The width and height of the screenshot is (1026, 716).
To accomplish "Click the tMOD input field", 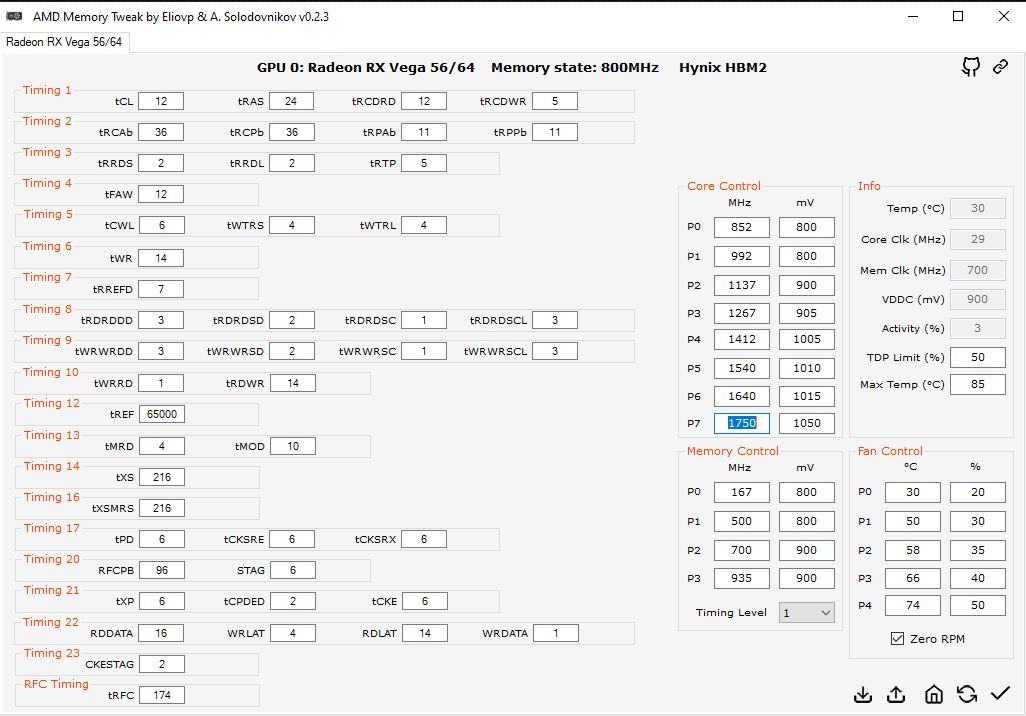I will tap(292, 446).
